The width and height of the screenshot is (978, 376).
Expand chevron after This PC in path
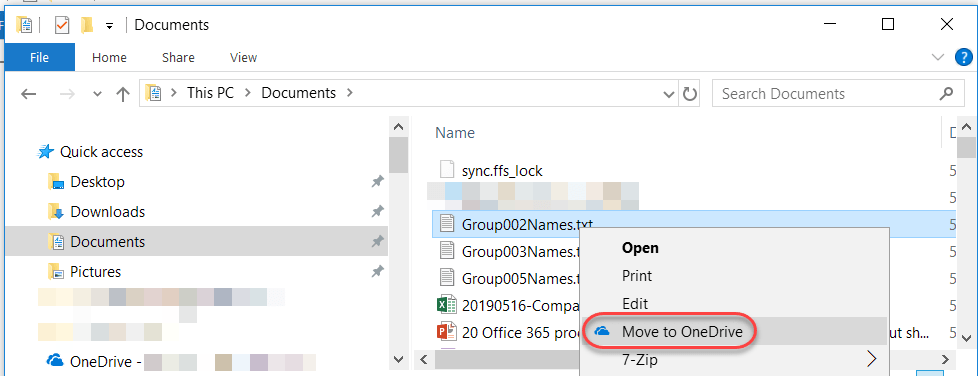coord(248,94)
